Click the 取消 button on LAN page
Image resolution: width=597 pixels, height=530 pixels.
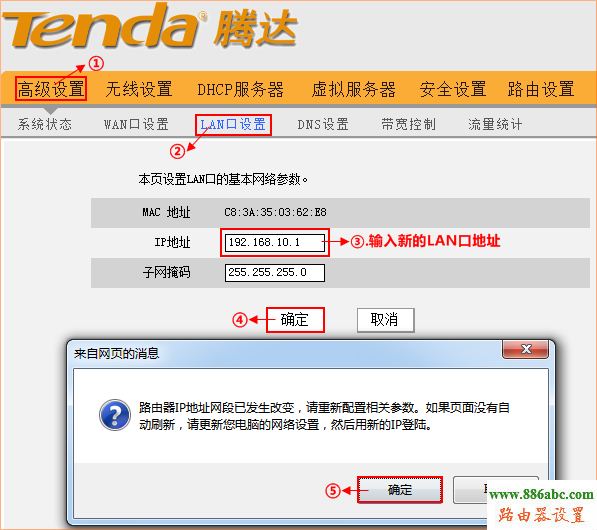(x=385, y=320)
